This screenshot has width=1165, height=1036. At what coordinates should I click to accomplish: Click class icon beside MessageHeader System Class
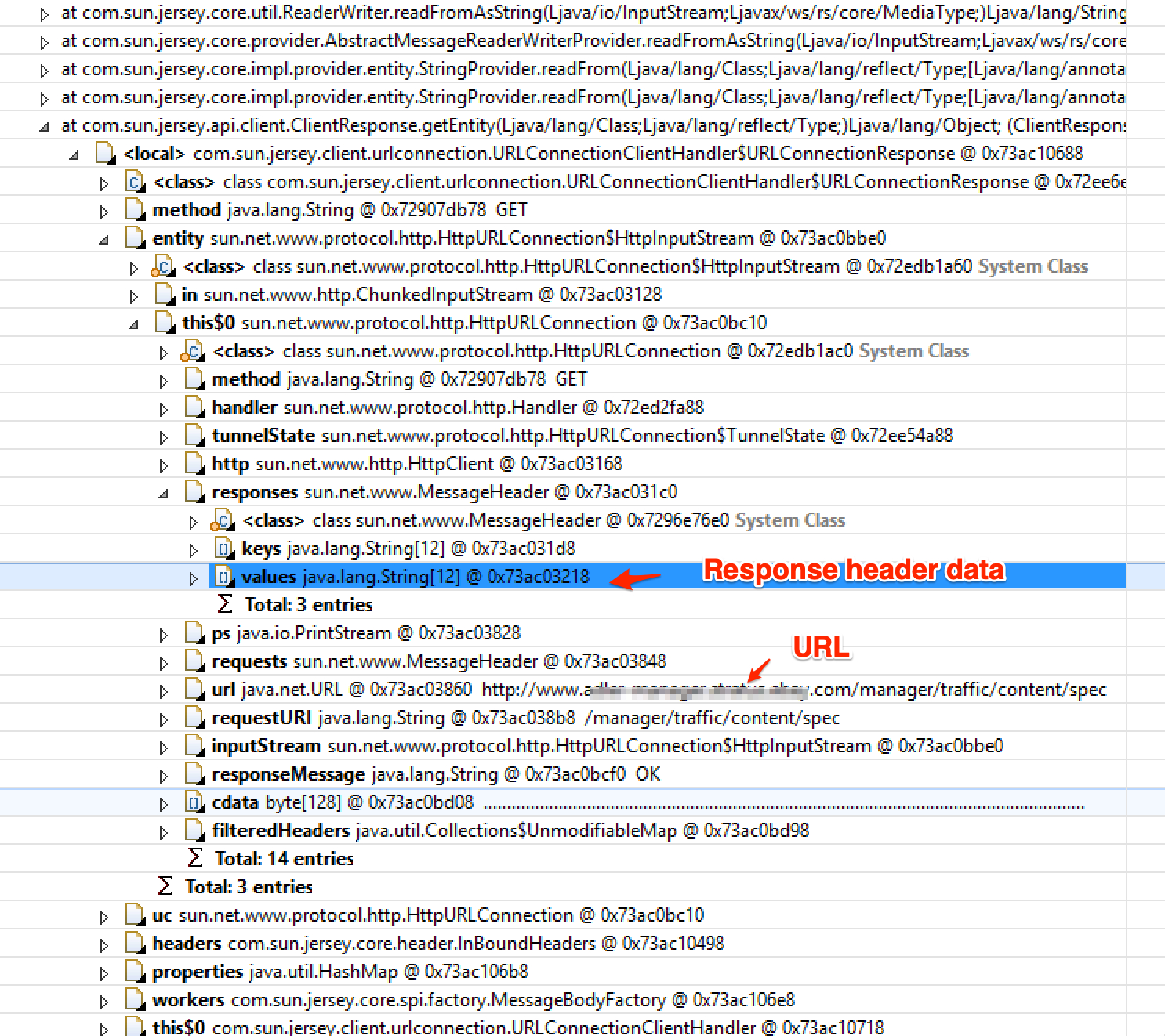[x=223, y=520]
